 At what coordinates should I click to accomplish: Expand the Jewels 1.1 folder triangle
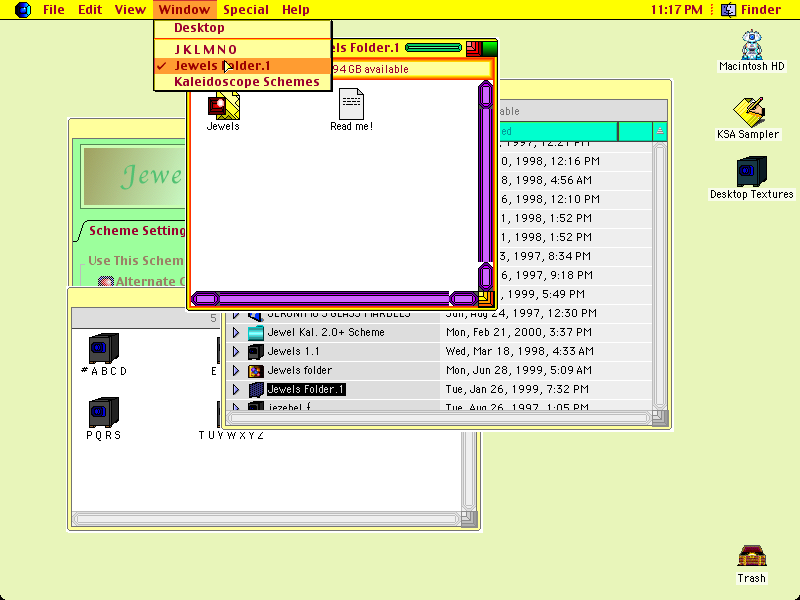[x=236, y=352]
